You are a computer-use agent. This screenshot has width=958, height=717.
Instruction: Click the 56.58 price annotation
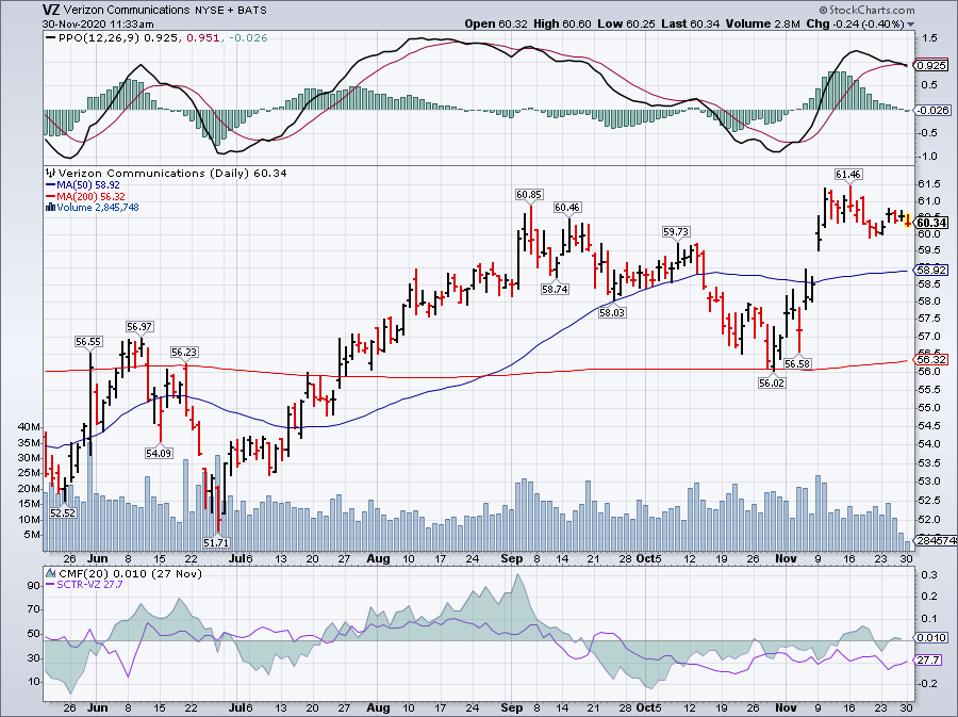click(797, 364)
